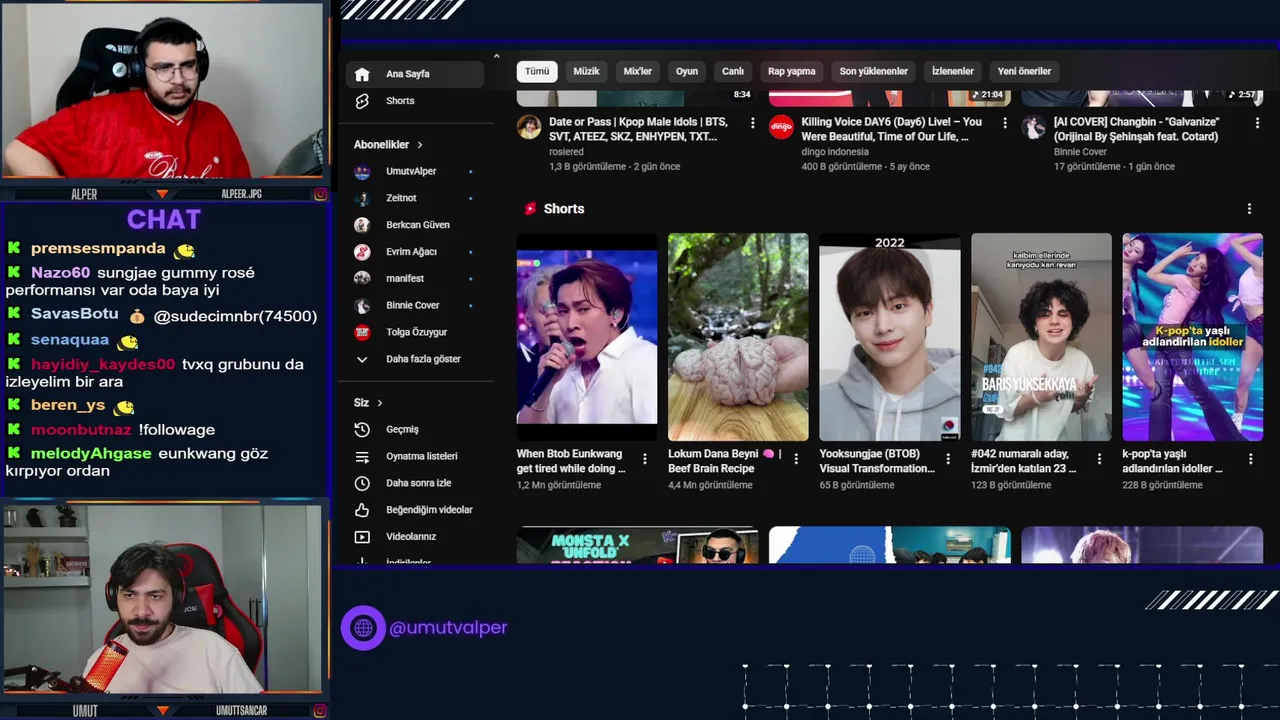Play the Beef Brain Recipe short thumbnail

[738, 337]
